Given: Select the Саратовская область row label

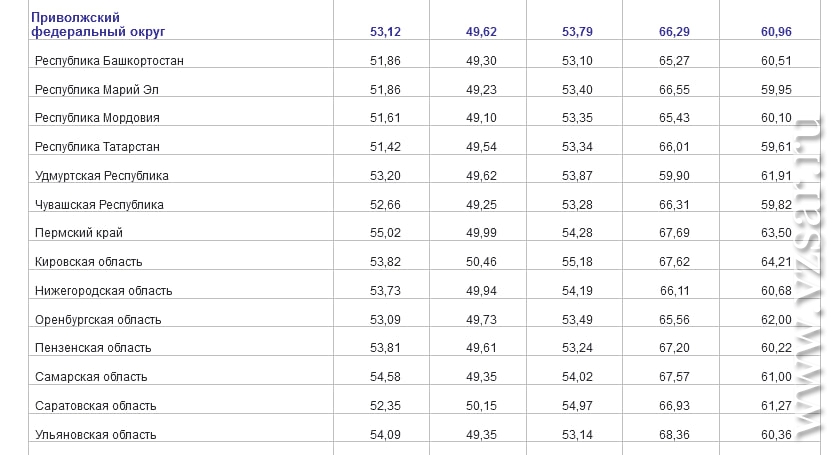Looking at the screenshot, I should coord(96,406).
